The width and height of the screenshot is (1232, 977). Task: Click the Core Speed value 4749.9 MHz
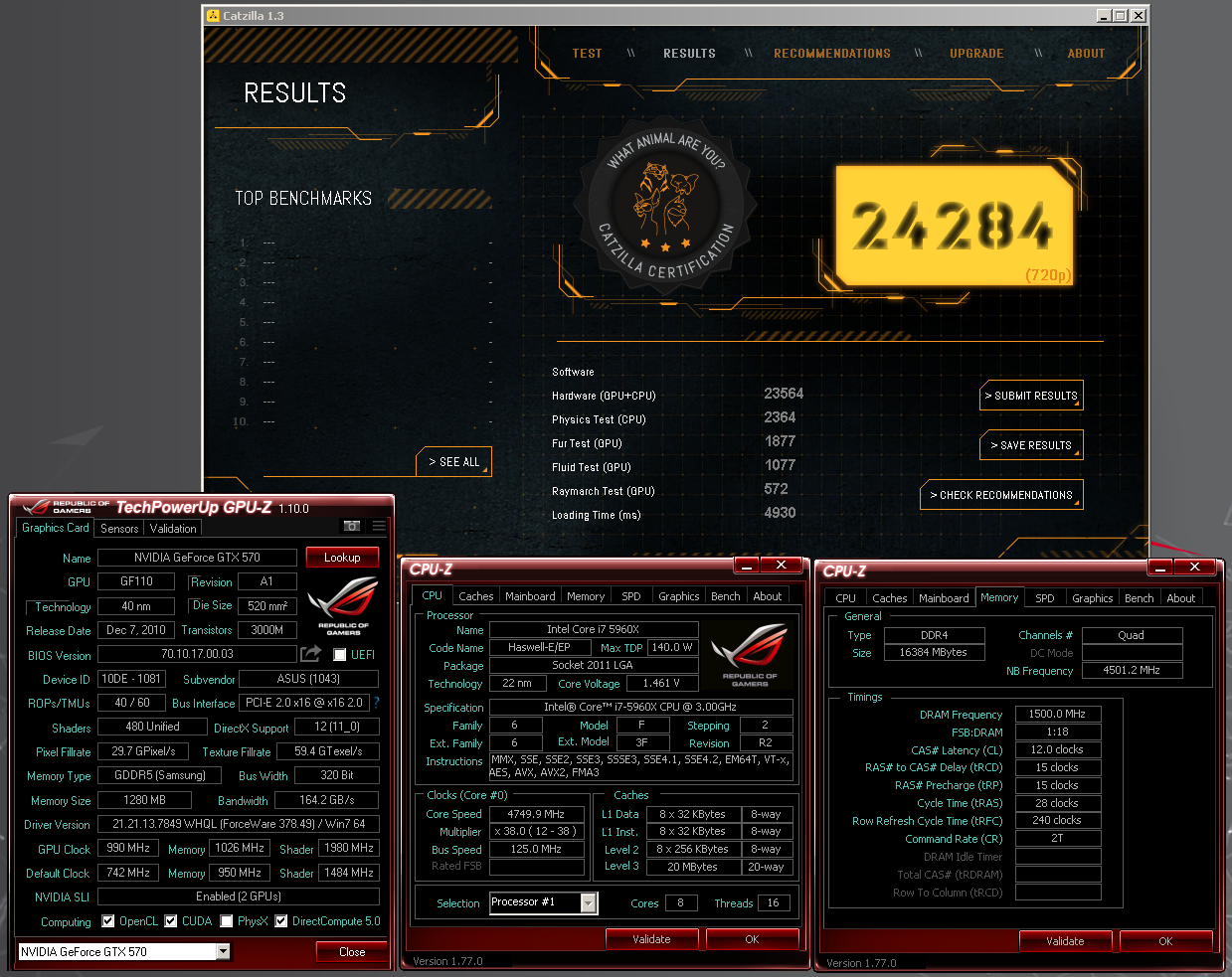pos(536,814)
